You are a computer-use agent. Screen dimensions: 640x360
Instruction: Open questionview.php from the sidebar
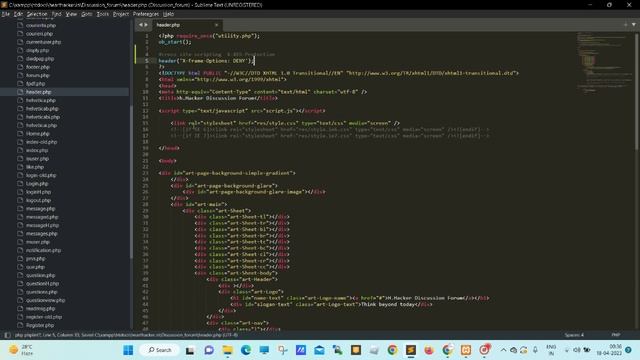tap(45, 300)
